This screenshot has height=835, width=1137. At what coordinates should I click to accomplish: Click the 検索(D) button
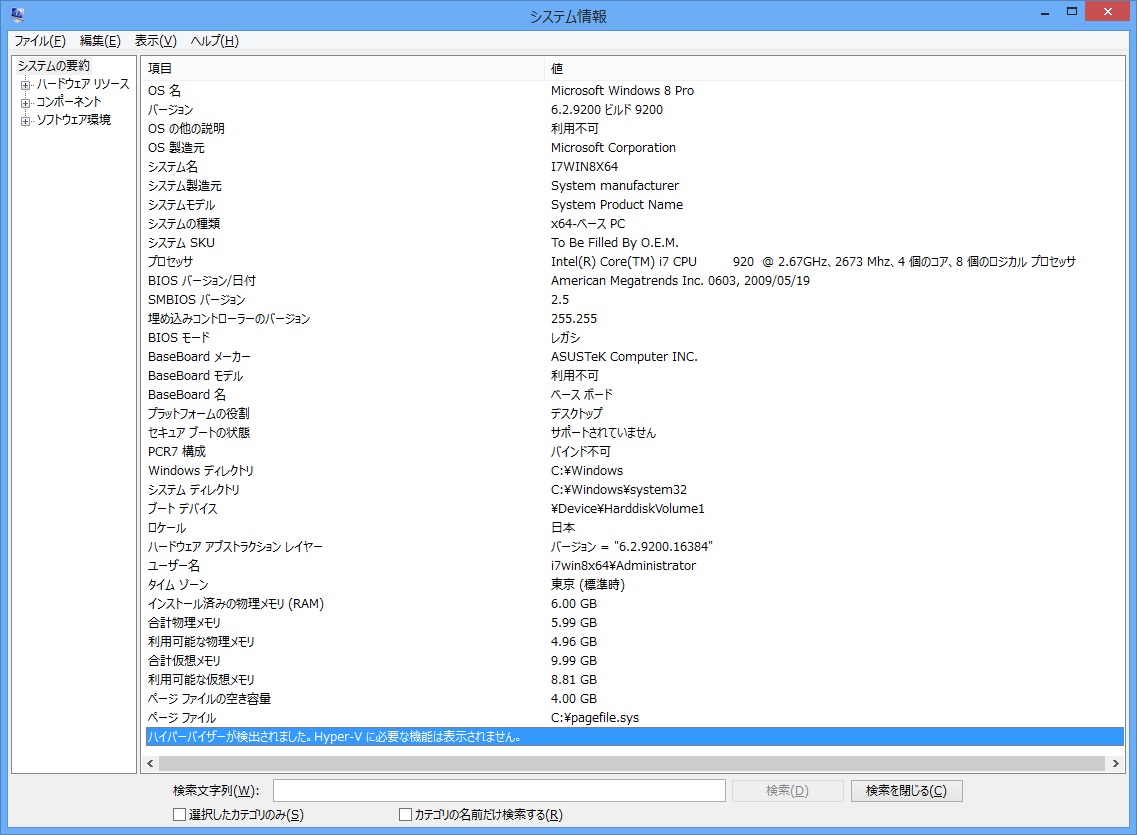click(x=787, y=791)
